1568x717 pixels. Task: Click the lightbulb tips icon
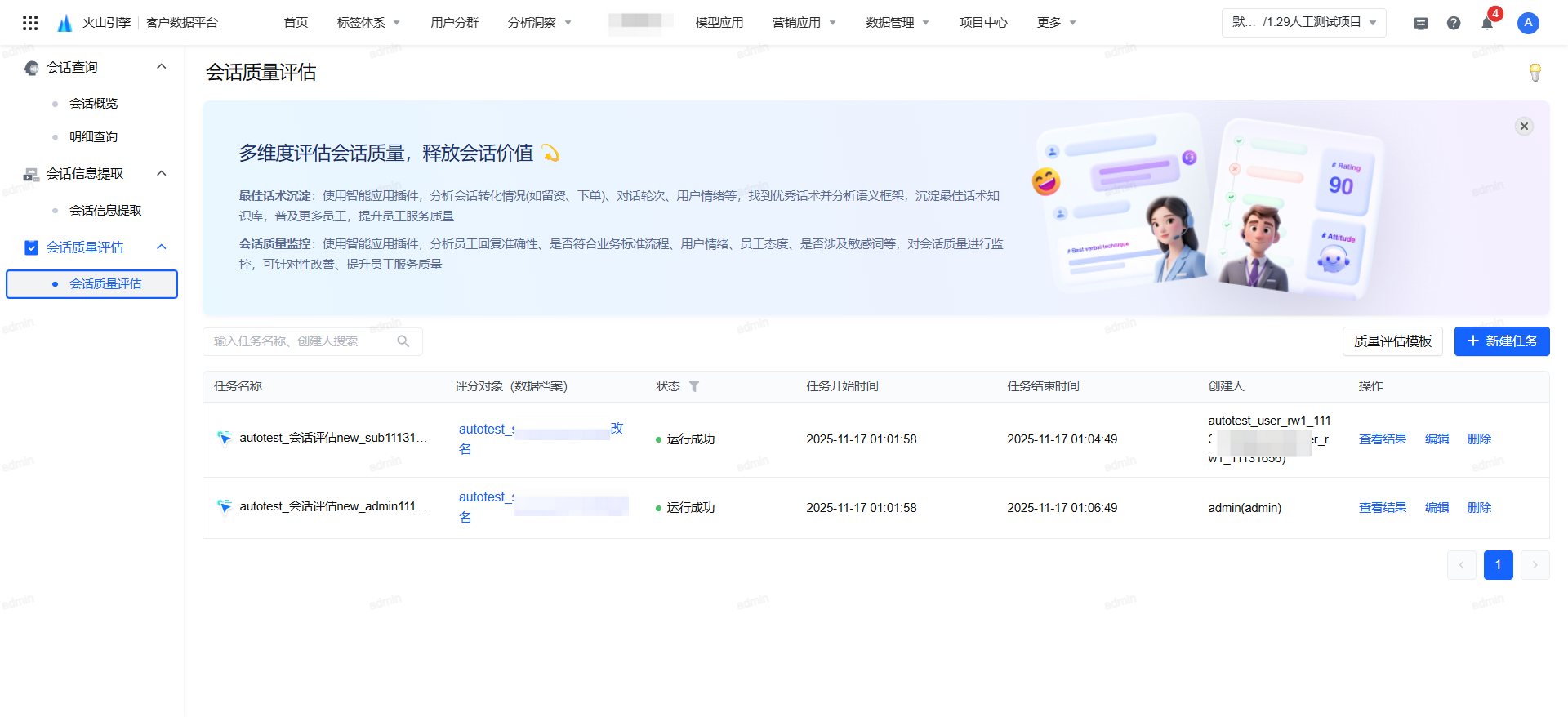coord(1535,73)
